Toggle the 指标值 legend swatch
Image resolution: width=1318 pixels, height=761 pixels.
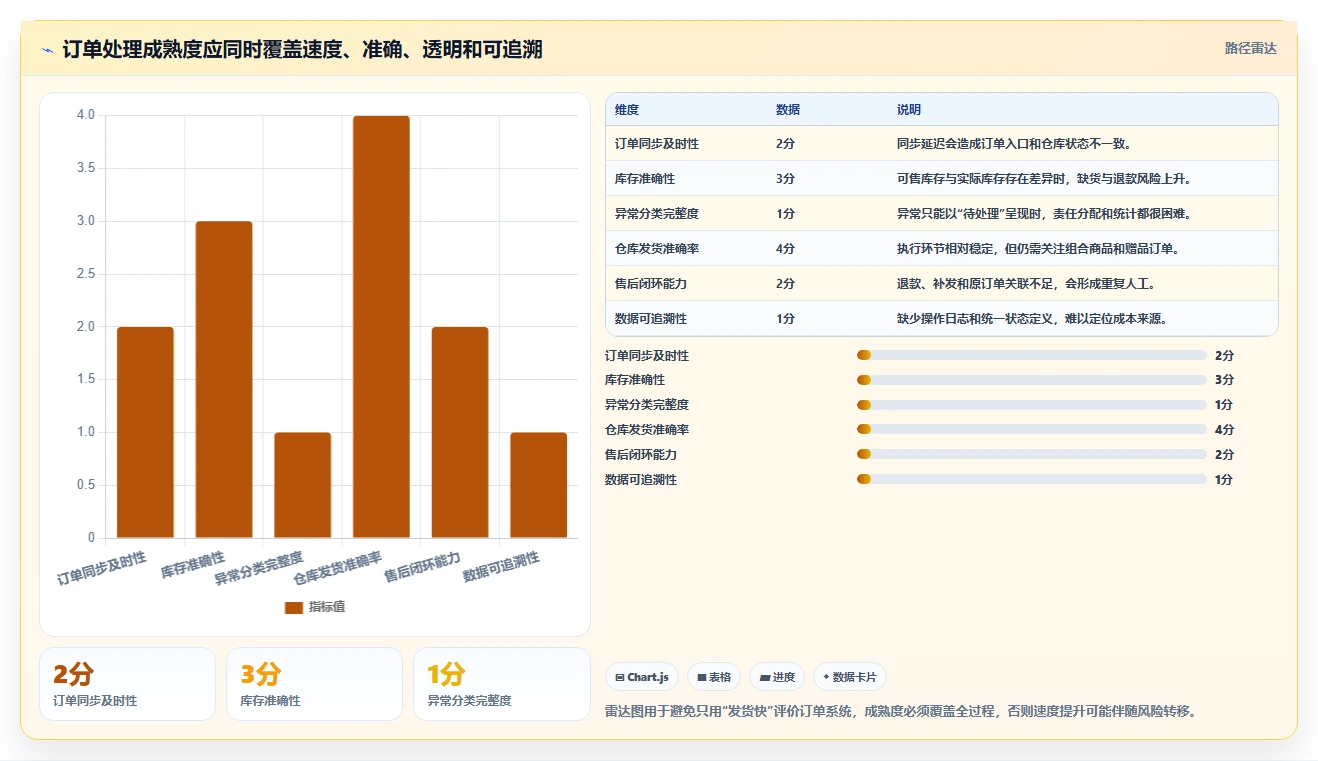(293, 607)
